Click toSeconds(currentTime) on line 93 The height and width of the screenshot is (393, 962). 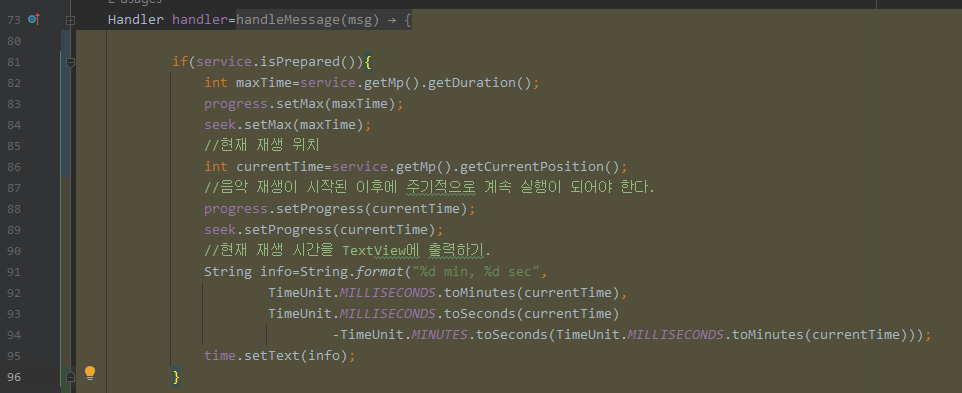tap(531, 313)
